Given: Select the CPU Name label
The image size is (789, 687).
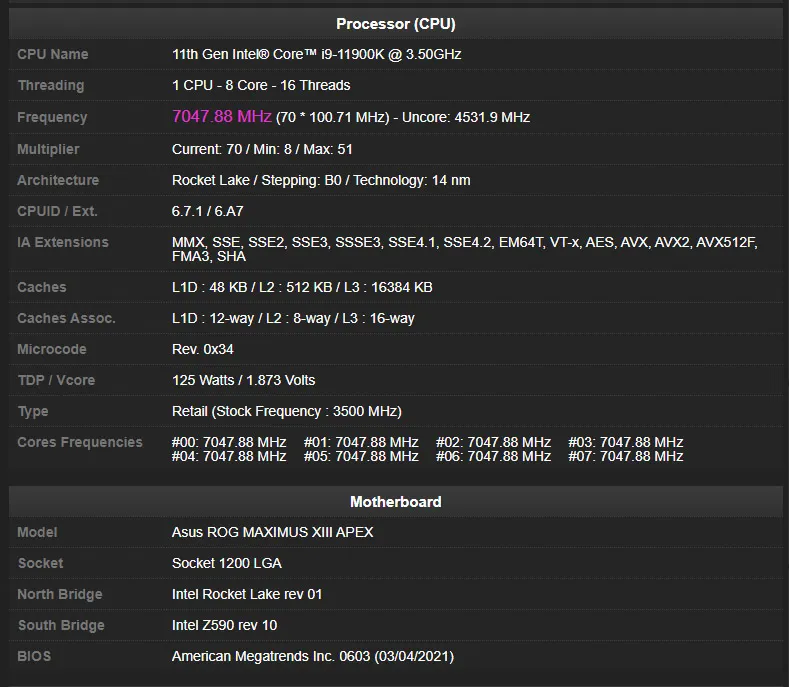Looking at the screenshot, I should click(x=53, y=54).
